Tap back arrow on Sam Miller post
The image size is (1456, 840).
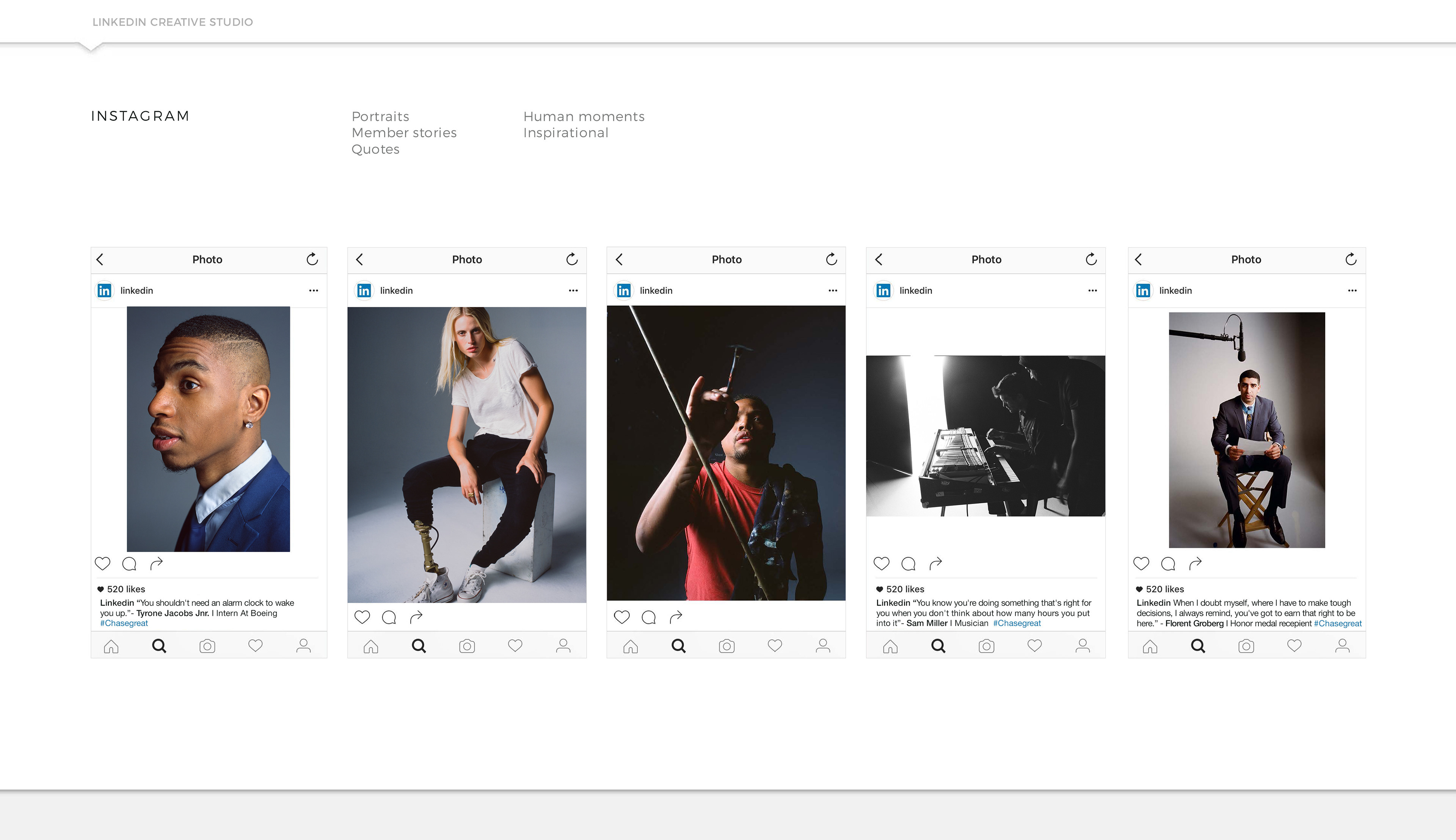coord(878,260)
